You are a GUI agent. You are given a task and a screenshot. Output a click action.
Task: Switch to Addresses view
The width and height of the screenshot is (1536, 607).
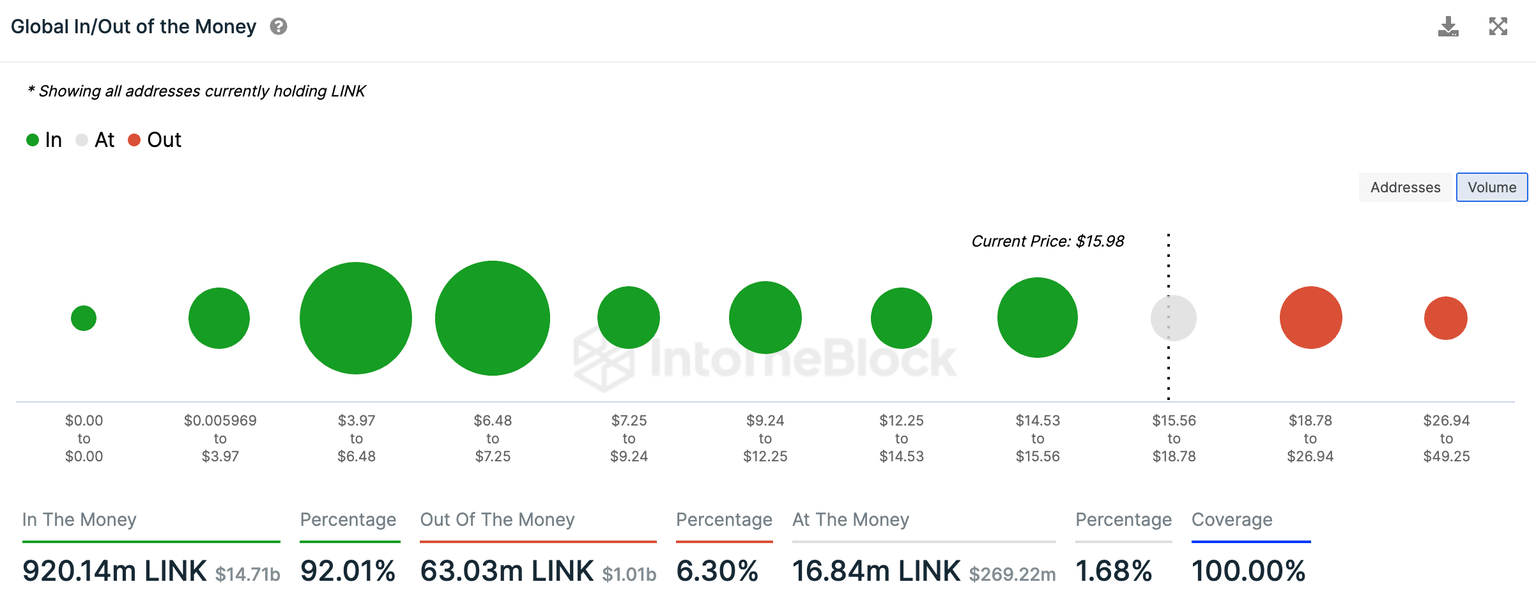[x=1405, y=187]
